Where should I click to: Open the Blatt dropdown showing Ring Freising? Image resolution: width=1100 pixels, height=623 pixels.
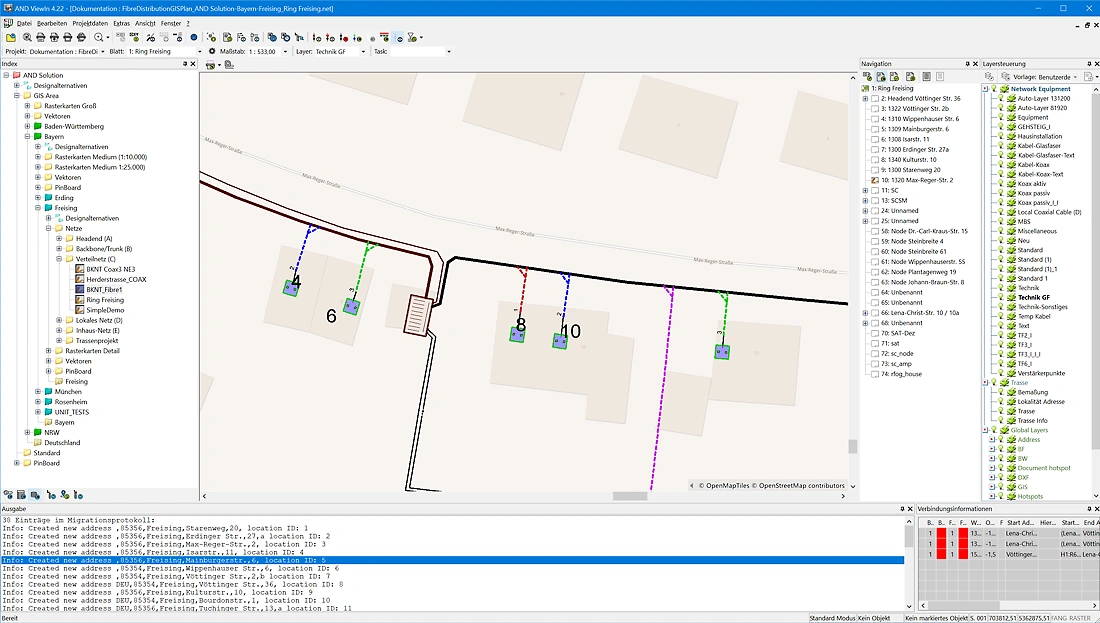pos(199,51)
